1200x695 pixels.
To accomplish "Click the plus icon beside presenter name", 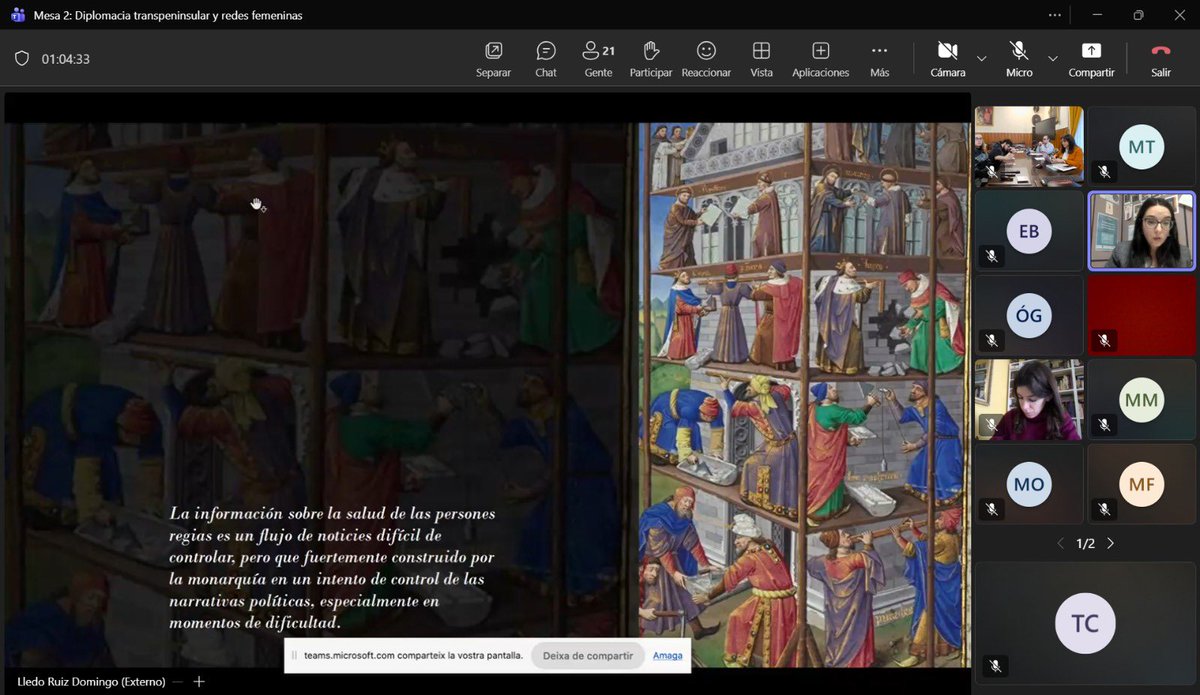I will click(x=199, y=681).
